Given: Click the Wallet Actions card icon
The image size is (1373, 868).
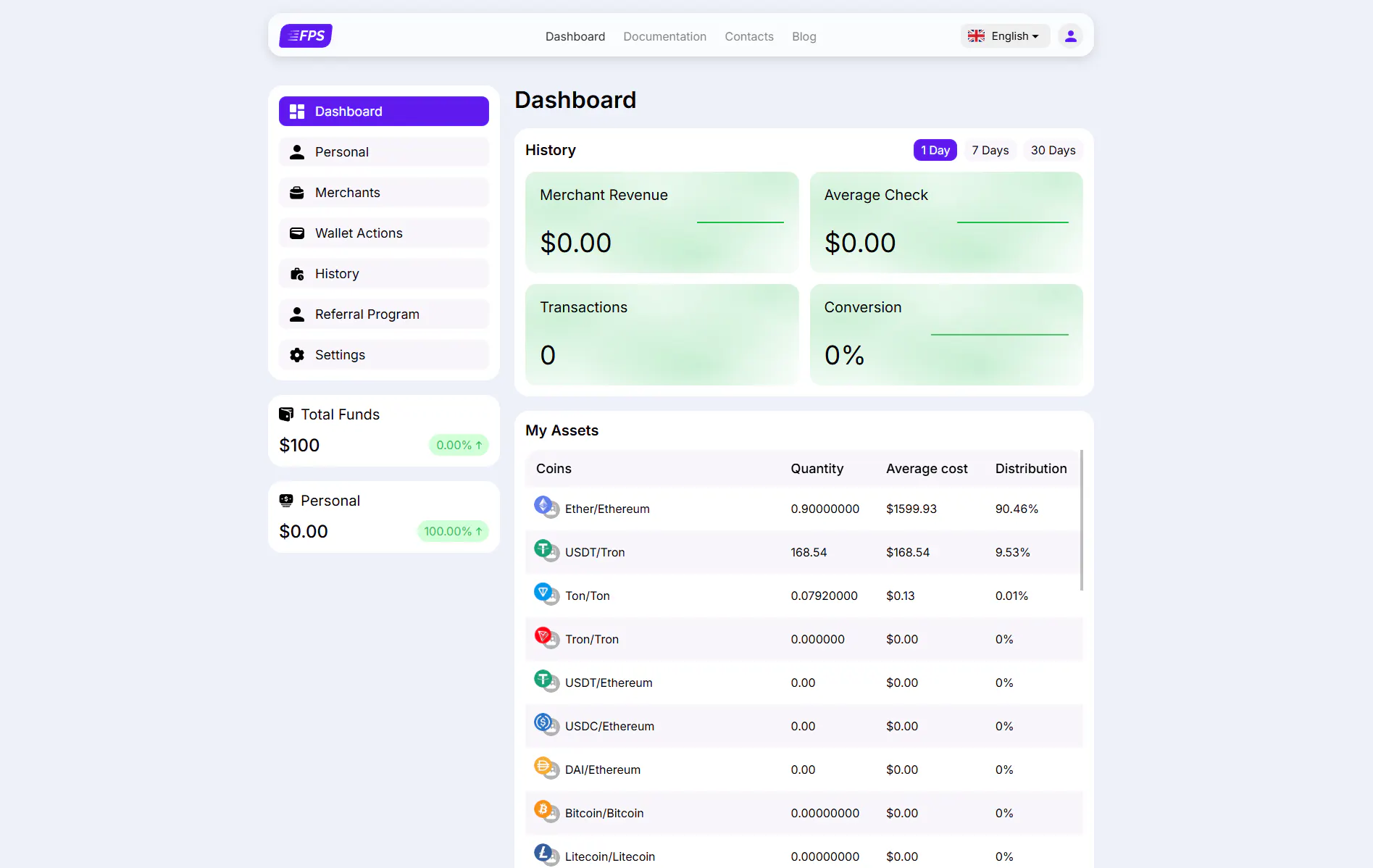Looking at the screenshot, I should 297,233.
